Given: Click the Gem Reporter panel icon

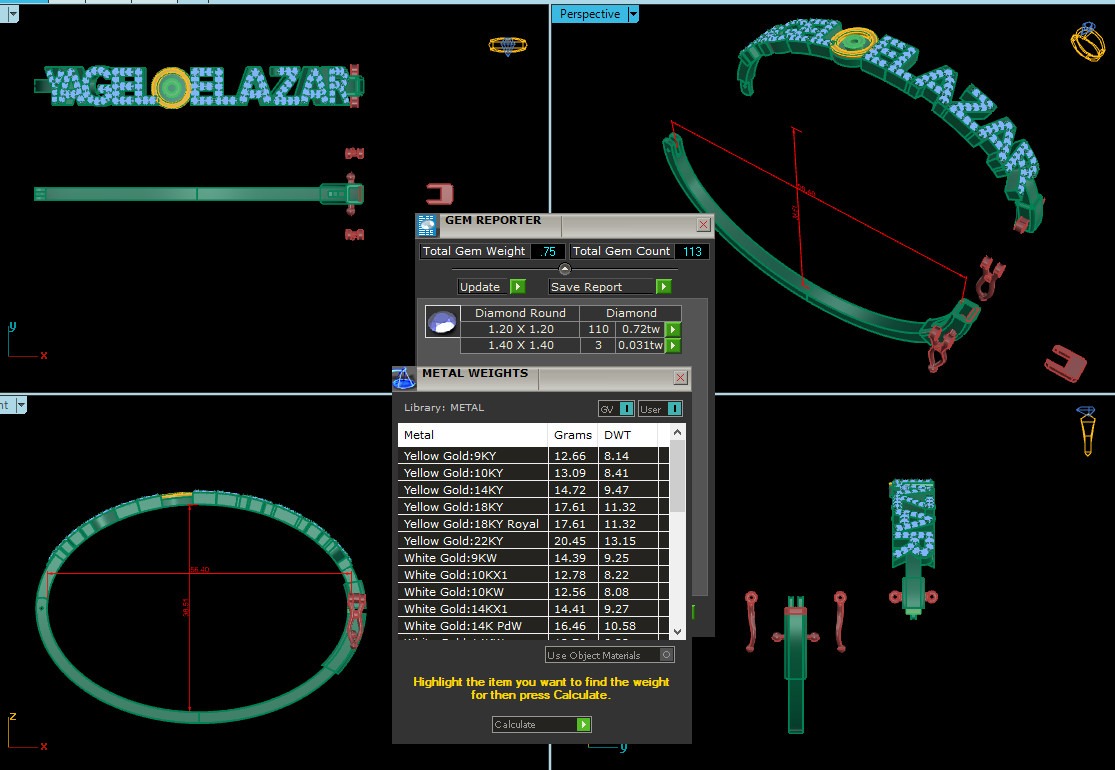Looking at the screenshot, I should pyautogui.click(x=428, y=224).
